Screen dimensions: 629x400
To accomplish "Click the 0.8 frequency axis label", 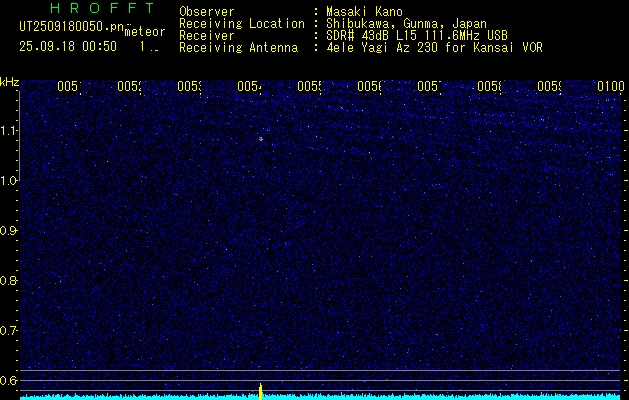I will [x=8, y=280].
